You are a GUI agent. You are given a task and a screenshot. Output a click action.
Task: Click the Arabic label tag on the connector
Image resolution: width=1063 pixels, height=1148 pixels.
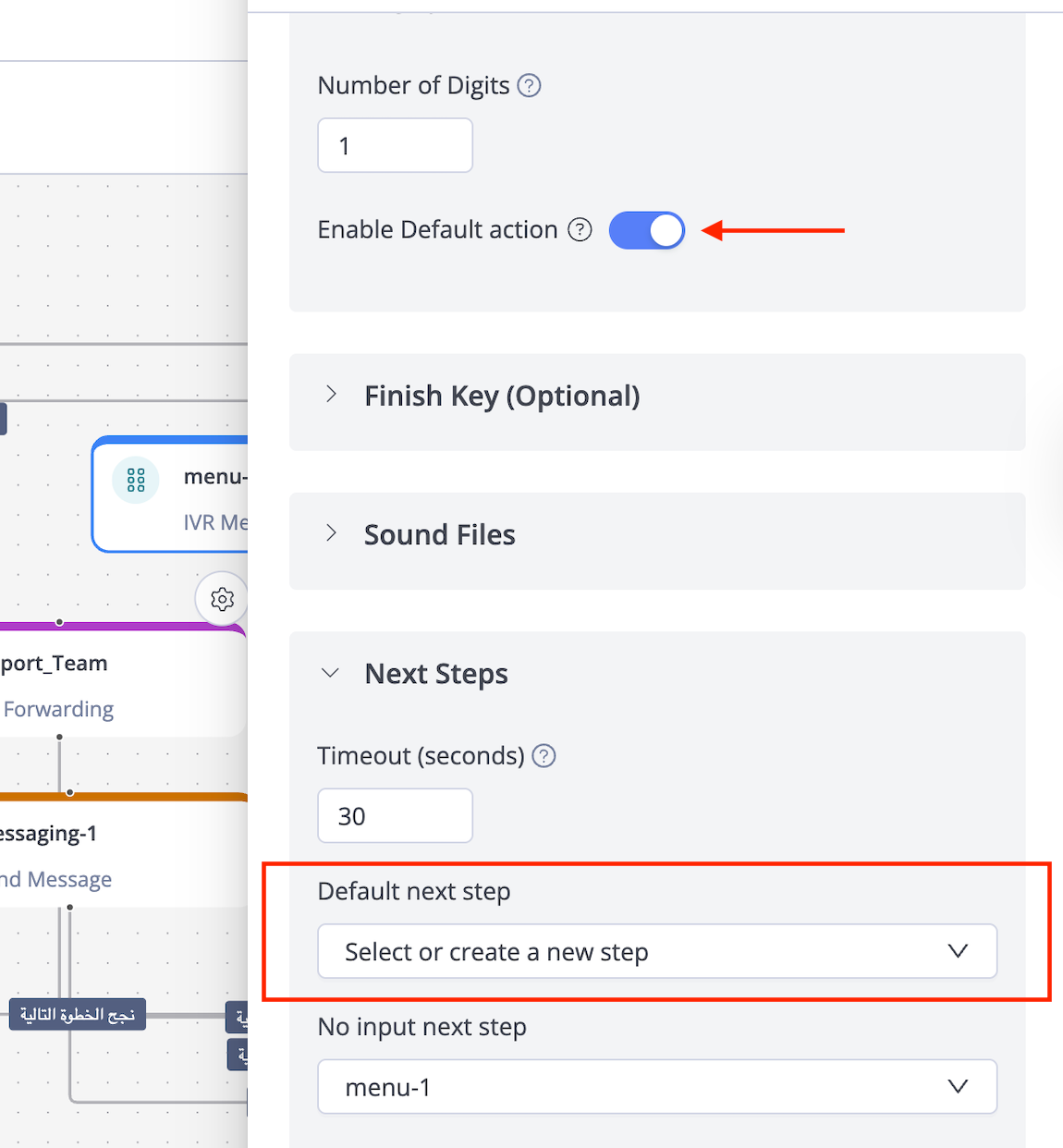(x=78, y=1015)
